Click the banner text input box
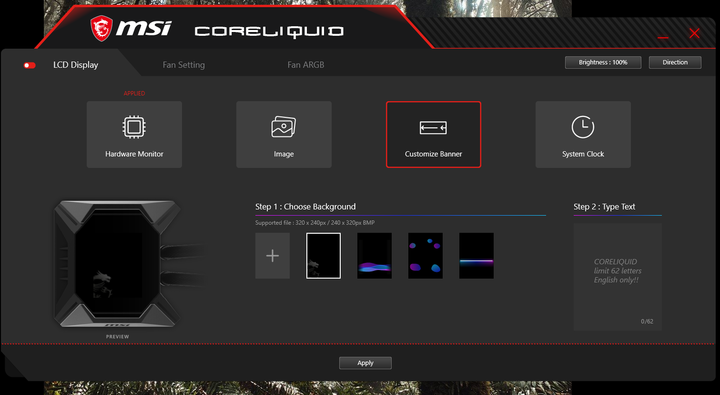Screen dimensions: 720x395 pos(618,276)
